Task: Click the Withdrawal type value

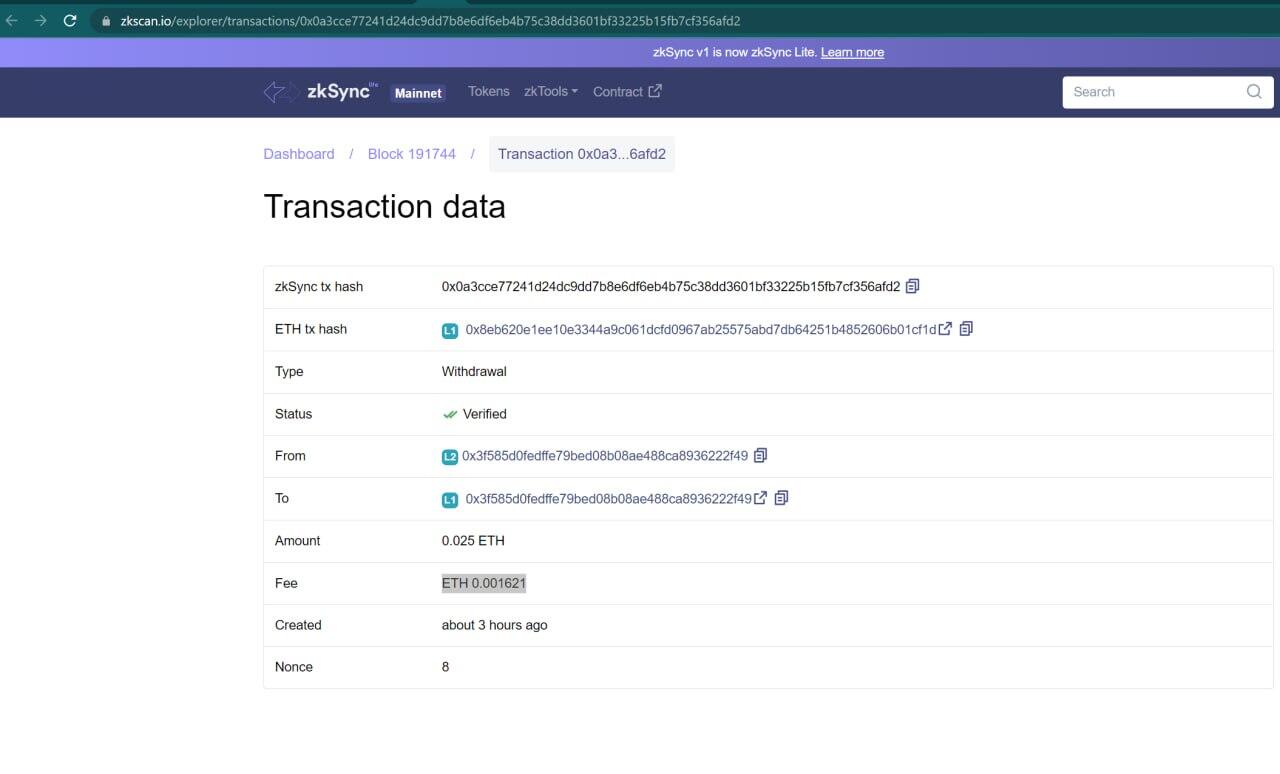Action: click(x=474, y=371)
